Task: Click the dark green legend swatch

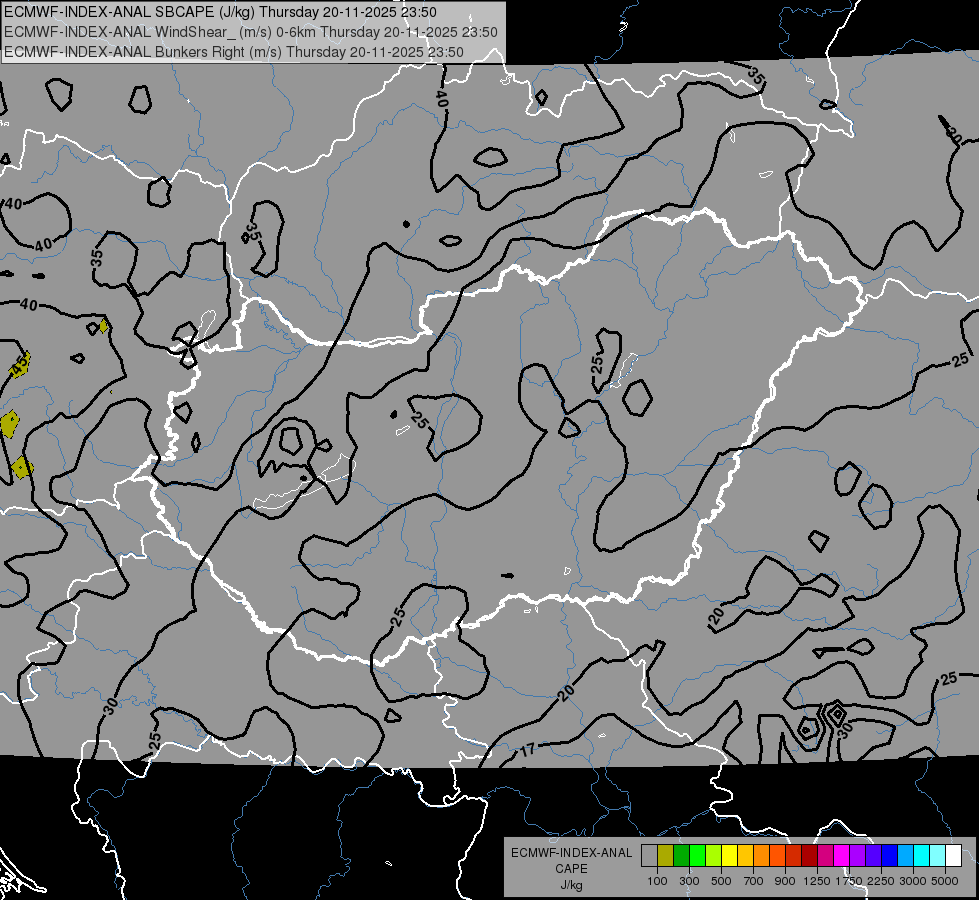Action: [681, 856]
